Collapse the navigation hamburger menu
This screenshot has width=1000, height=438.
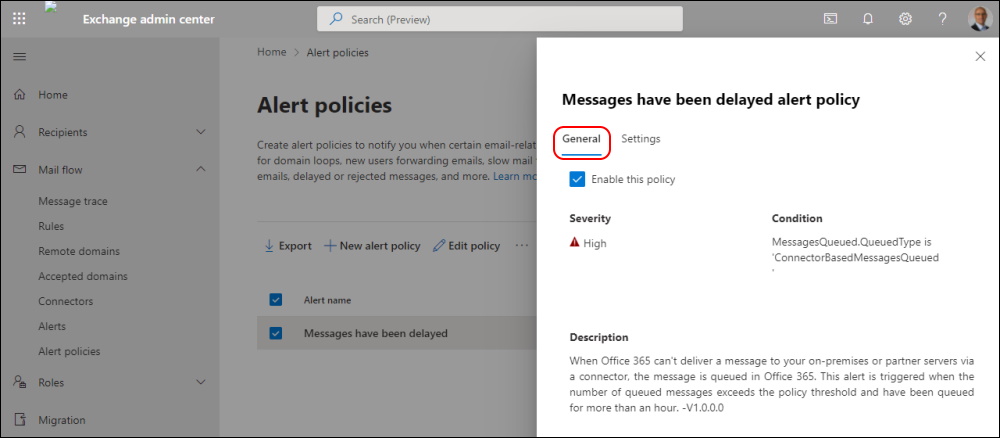point(20,57)
